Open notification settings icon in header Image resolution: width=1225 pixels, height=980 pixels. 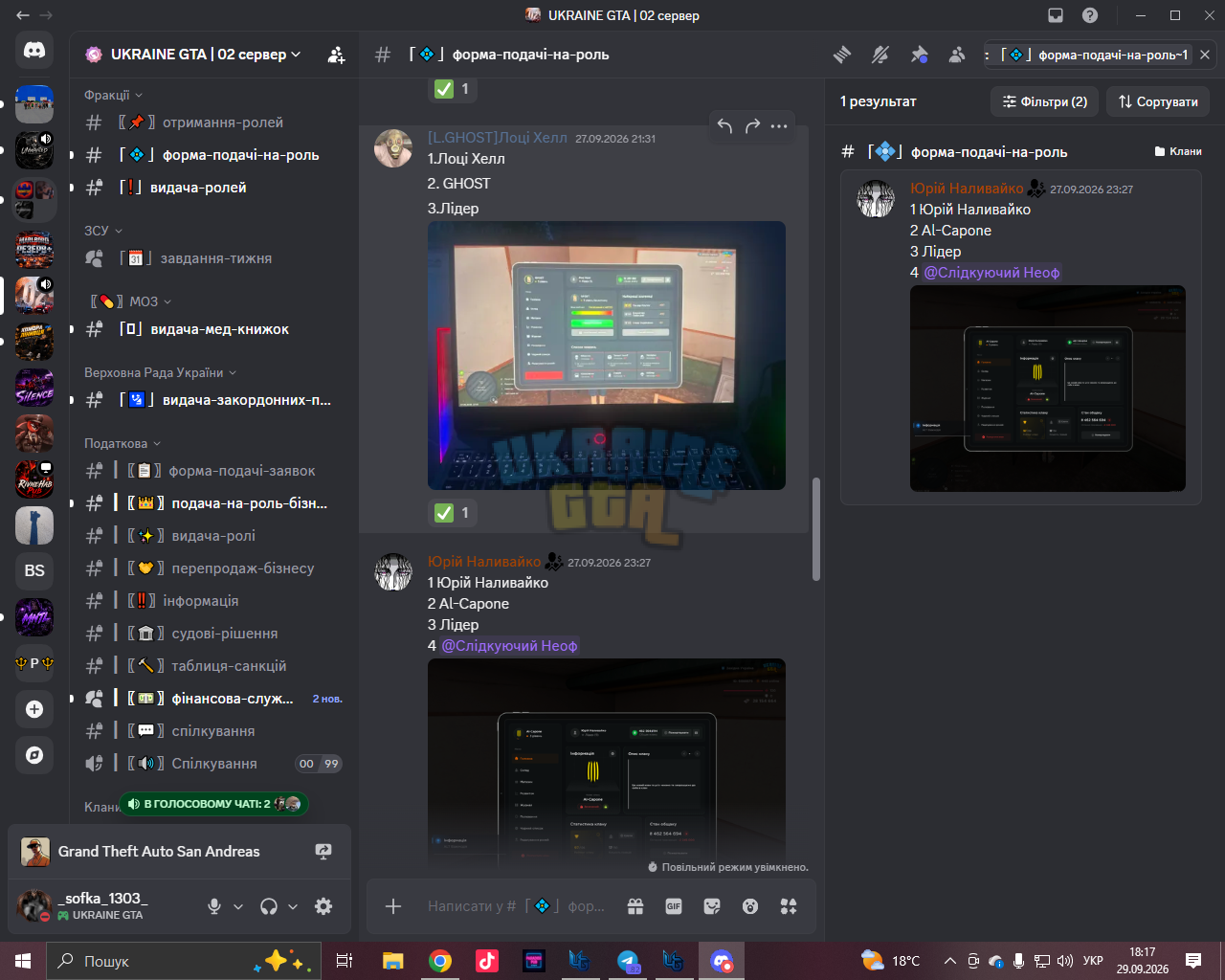pyautogui.click(x=880, y=55)
